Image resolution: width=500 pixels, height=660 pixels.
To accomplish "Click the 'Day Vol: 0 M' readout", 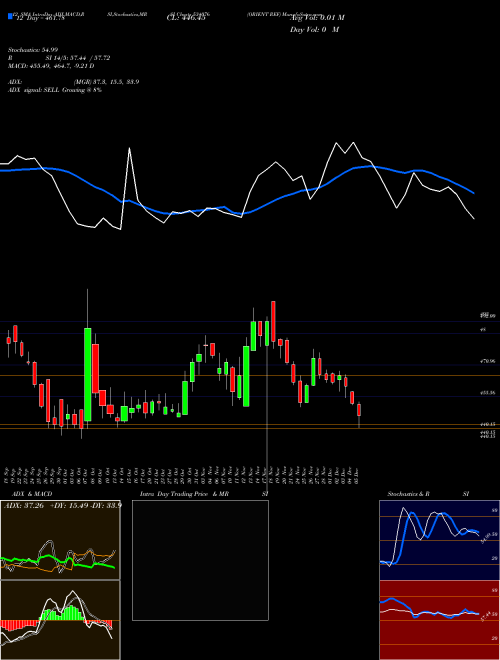I will pyautogui.click(x=314, y=30).
